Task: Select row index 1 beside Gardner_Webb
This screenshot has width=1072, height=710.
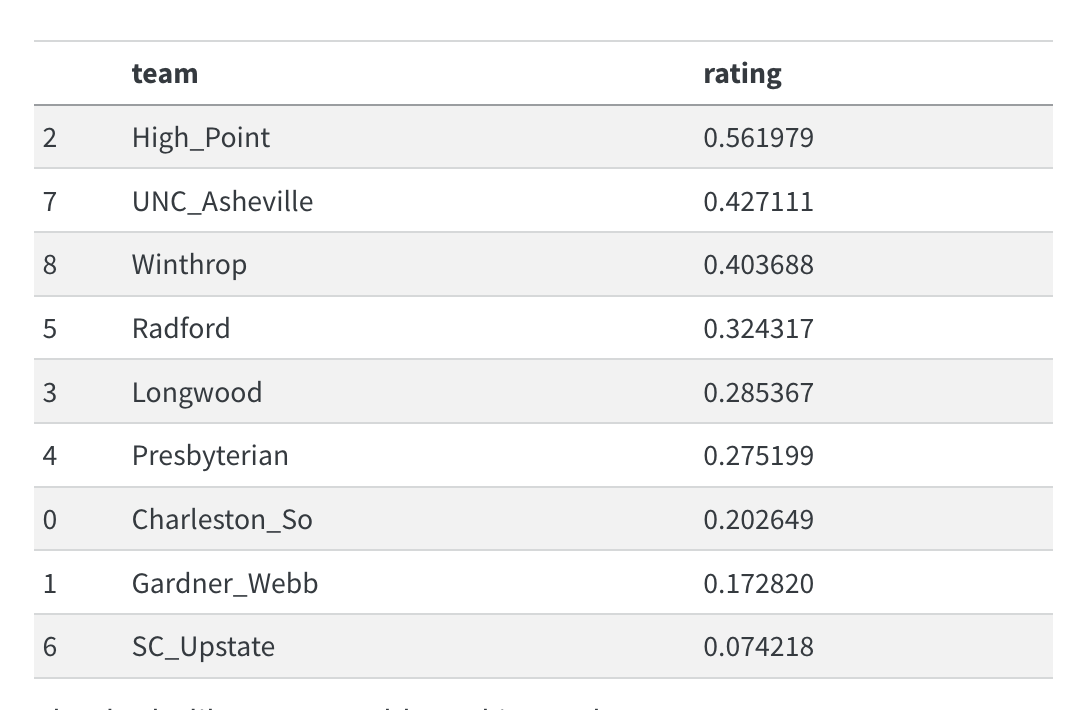Action: (50, 583)
